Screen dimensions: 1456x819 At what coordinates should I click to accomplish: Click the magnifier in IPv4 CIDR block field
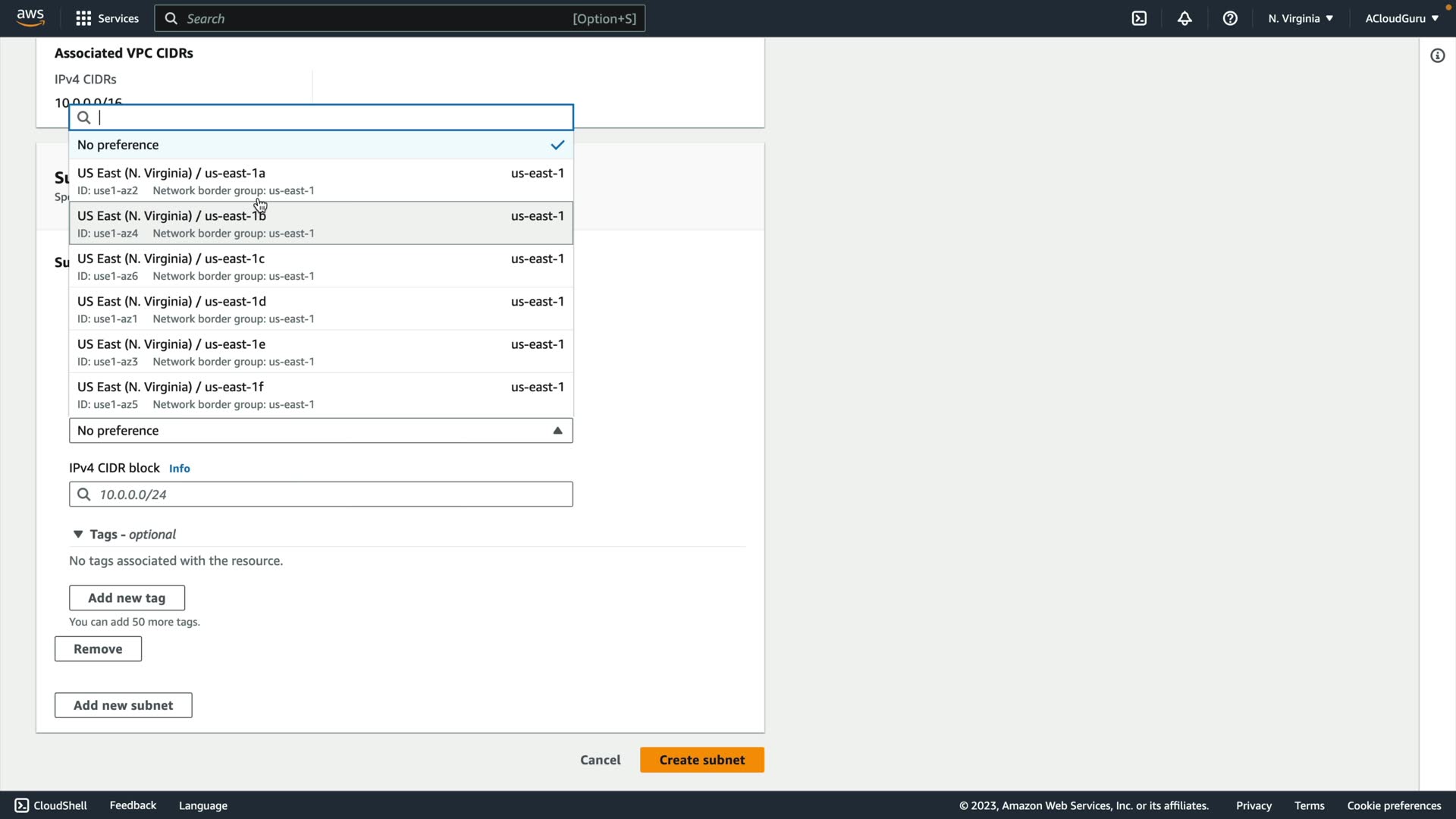[x=84, y=494]
